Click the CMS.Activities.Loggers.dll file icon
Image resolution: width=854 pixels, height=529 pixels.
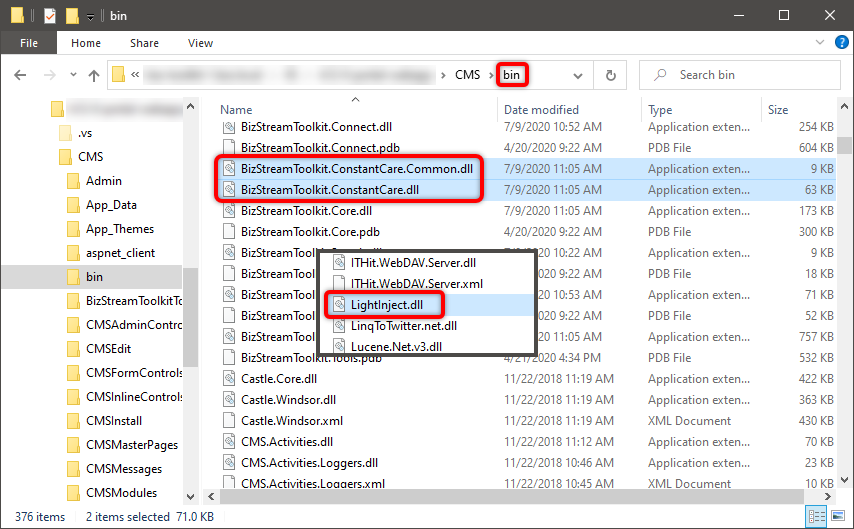229,463
